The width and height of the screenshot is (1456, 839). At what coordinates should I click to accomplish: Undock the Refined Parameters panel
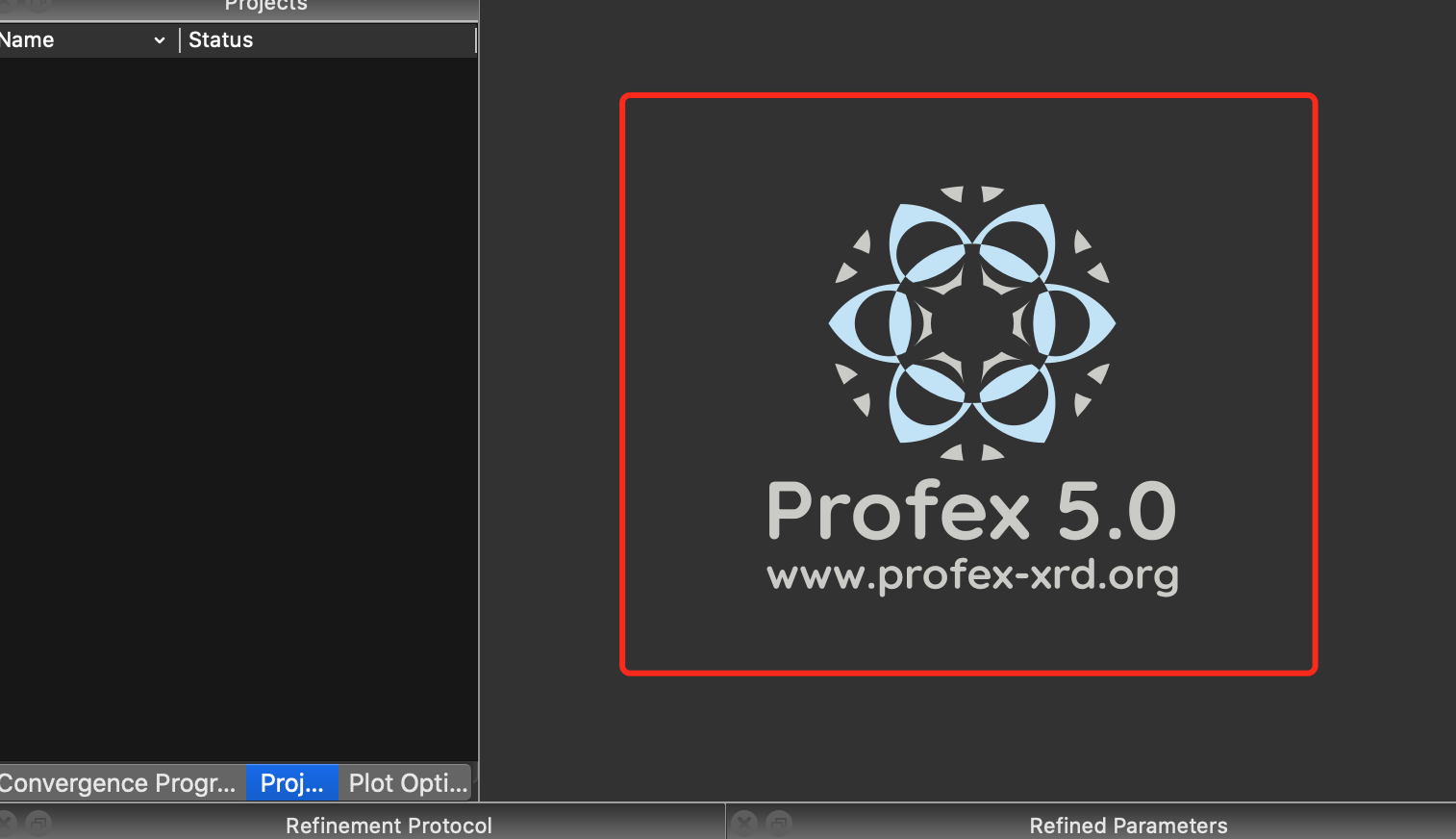779,823
